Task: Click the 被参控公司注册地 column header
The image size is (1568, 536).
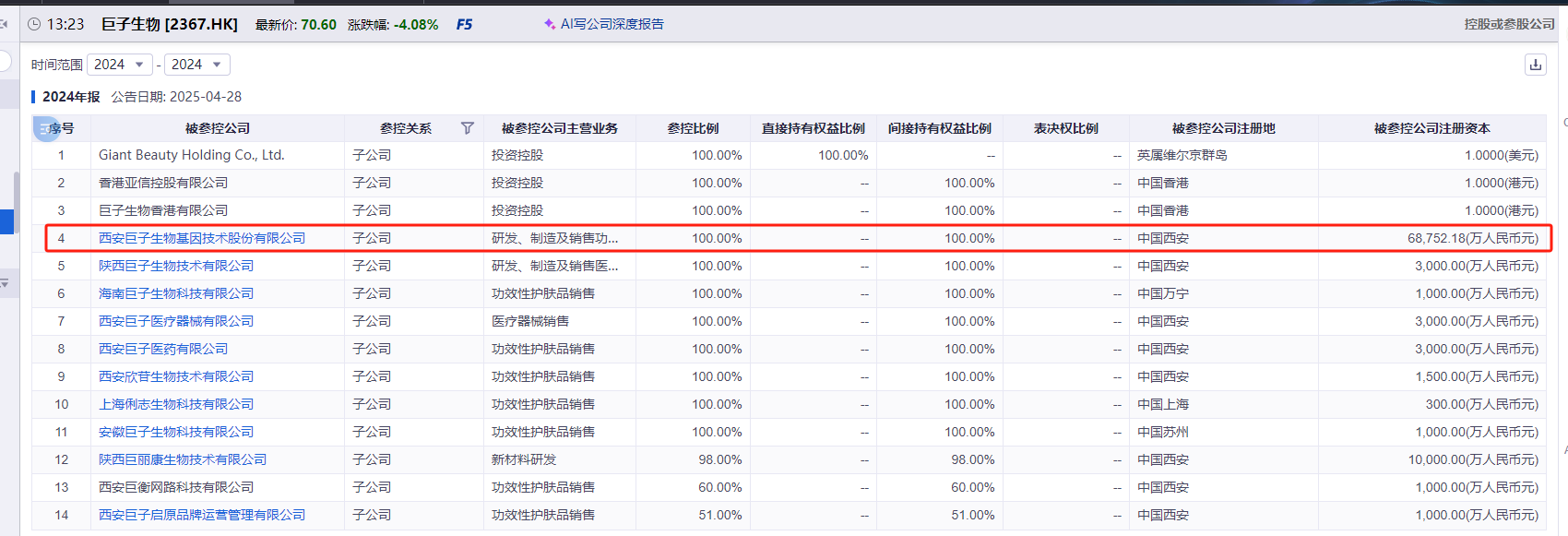Action: (x=1224, y=128)
